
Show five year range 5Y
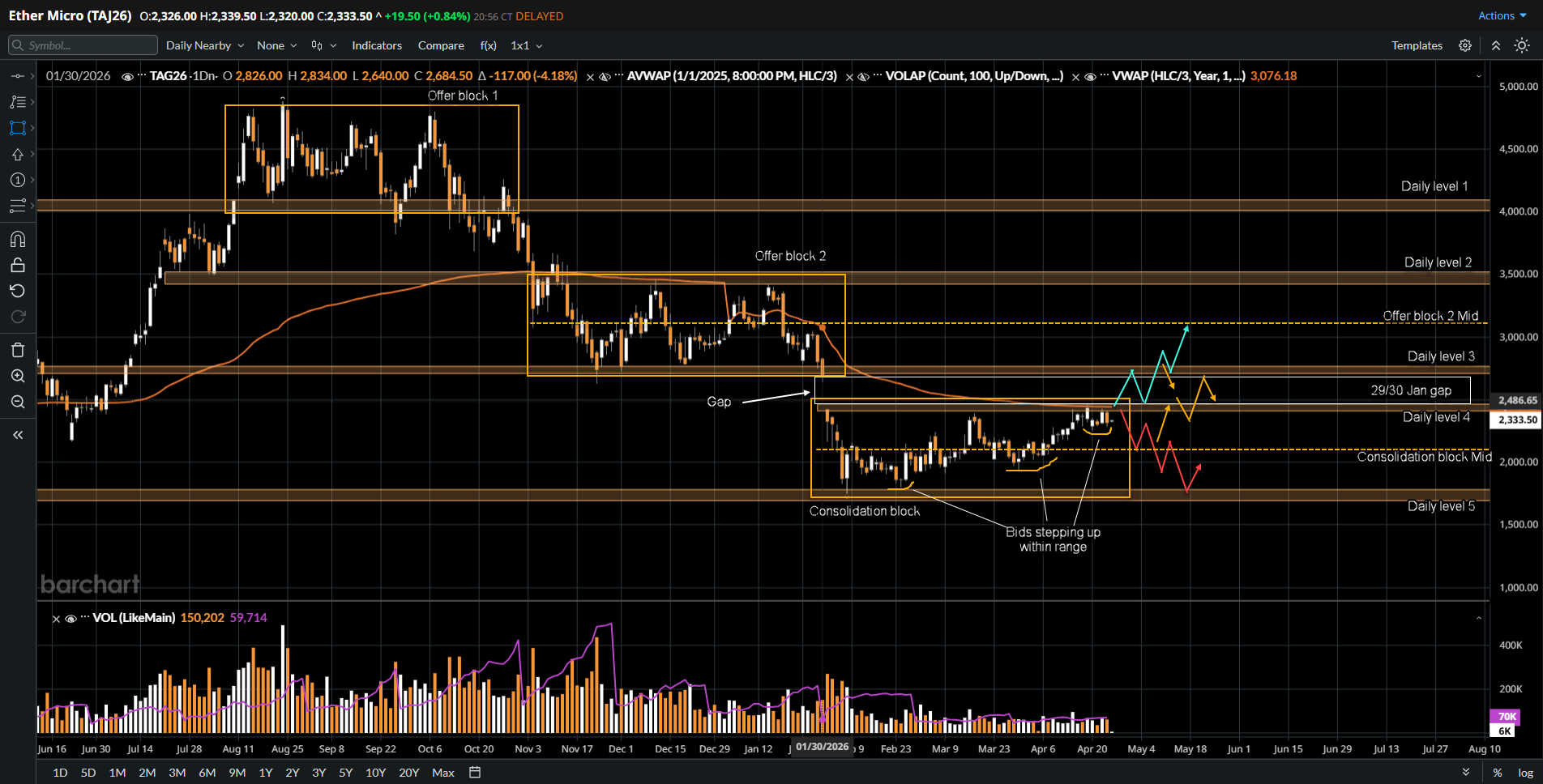[x=346, y=773]
